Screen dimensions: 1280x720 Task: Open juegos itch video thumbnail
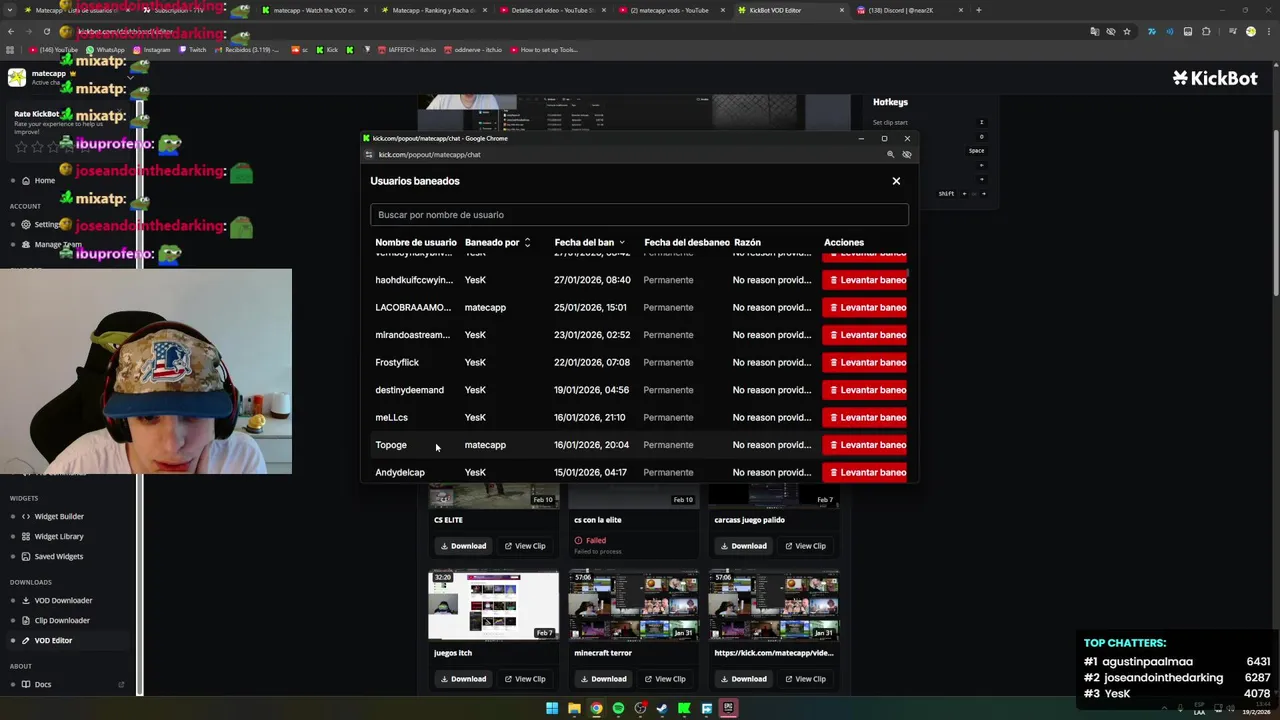[x=494, y=605]
